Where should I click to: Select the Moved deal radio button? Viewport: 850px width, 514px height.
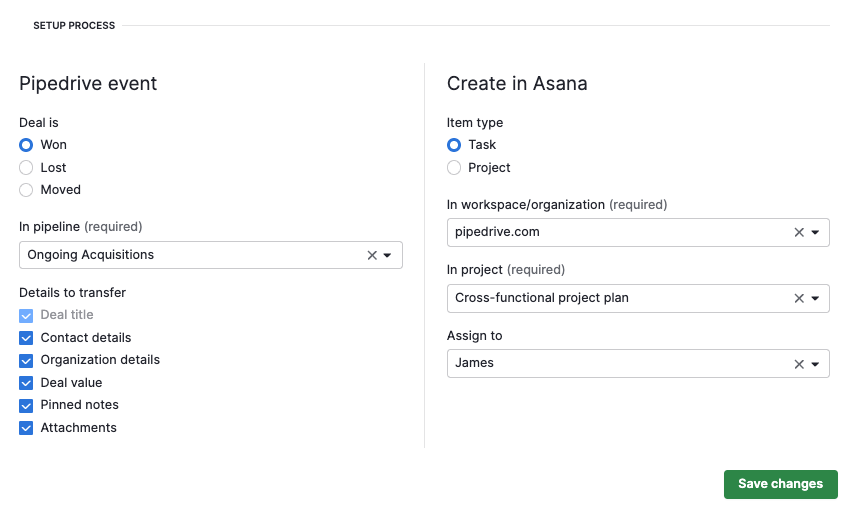point(26,190)
